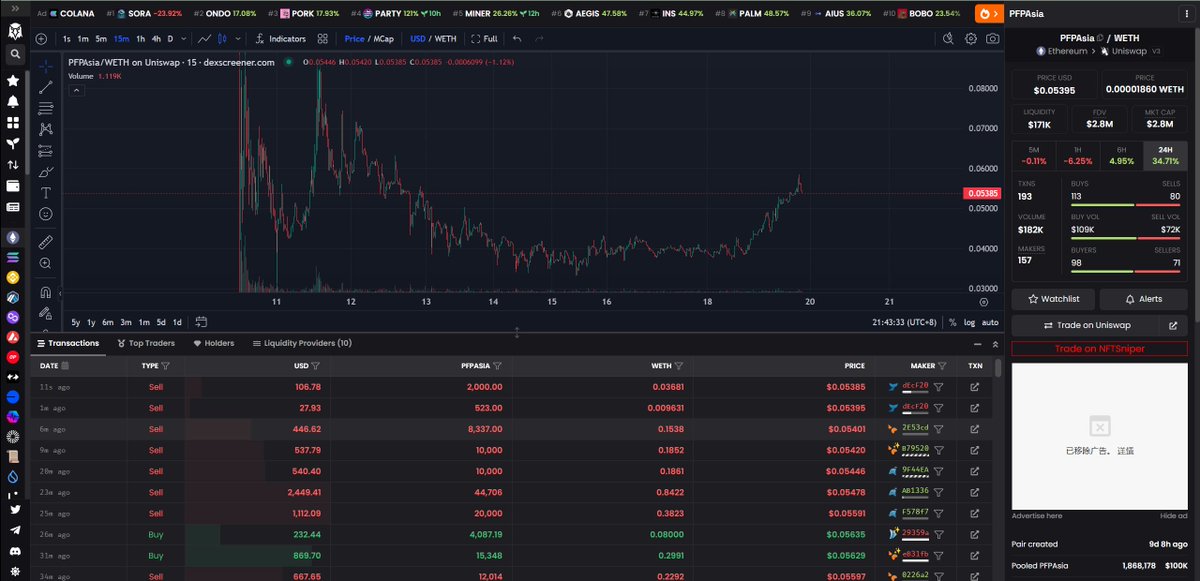Open the gainers and losers arrows icon
The image size is (1200, 581).
point(13,164)
